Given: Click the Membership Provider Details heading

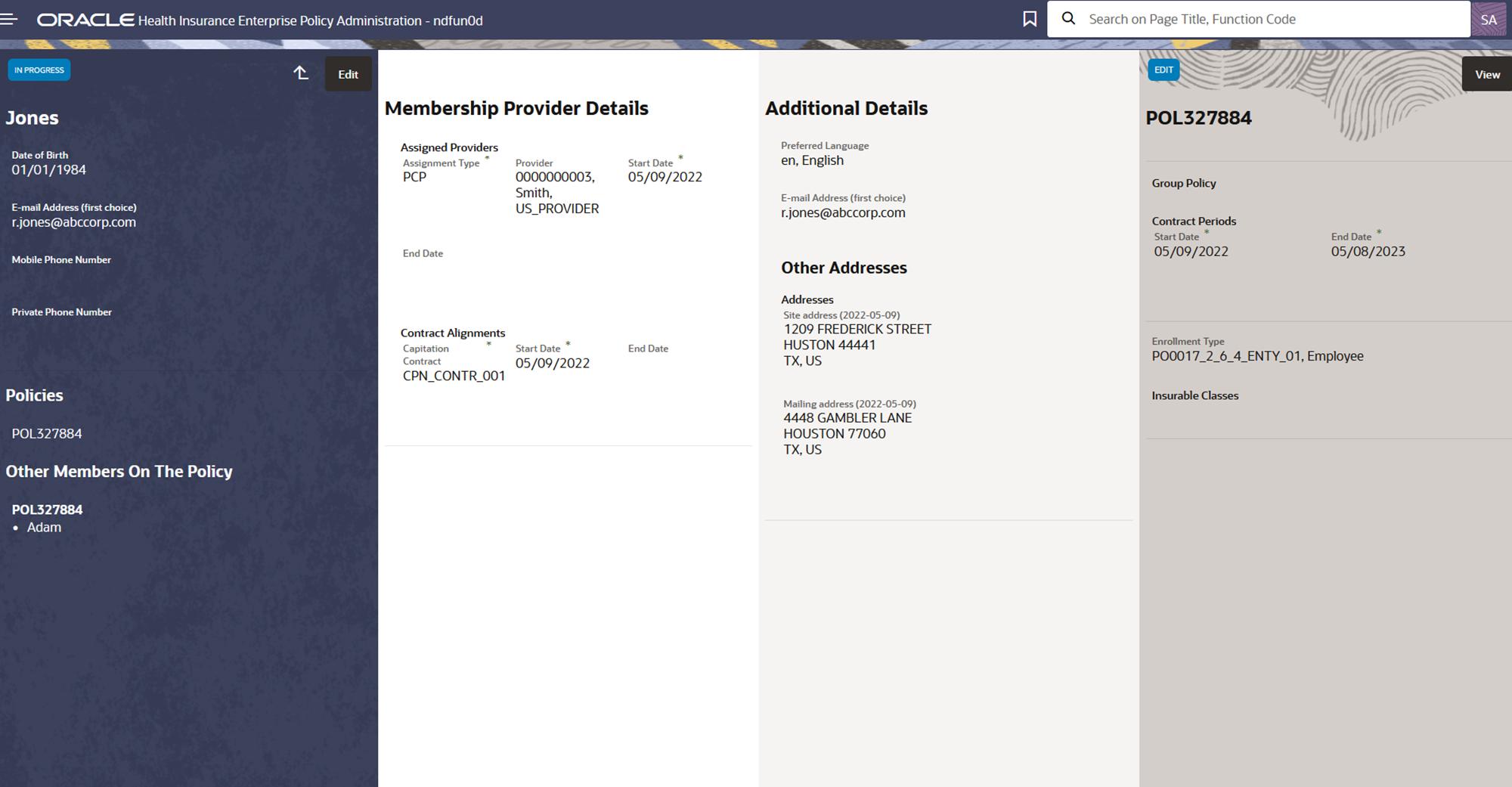Looking at the screenshot, I should (516, 108).
